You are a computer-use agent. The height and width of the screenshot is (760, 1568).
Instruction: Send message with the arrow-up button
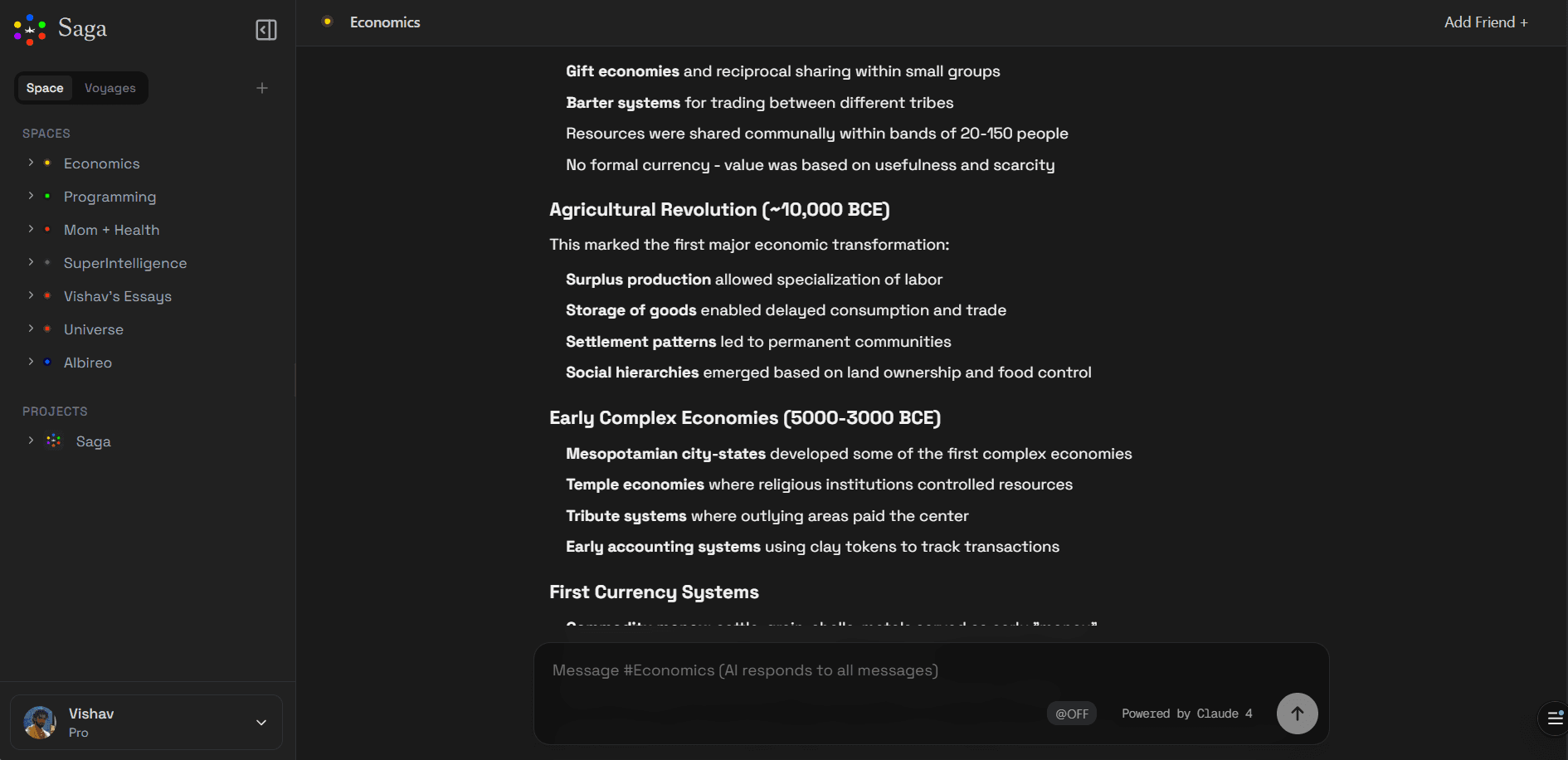point(1298,714)
